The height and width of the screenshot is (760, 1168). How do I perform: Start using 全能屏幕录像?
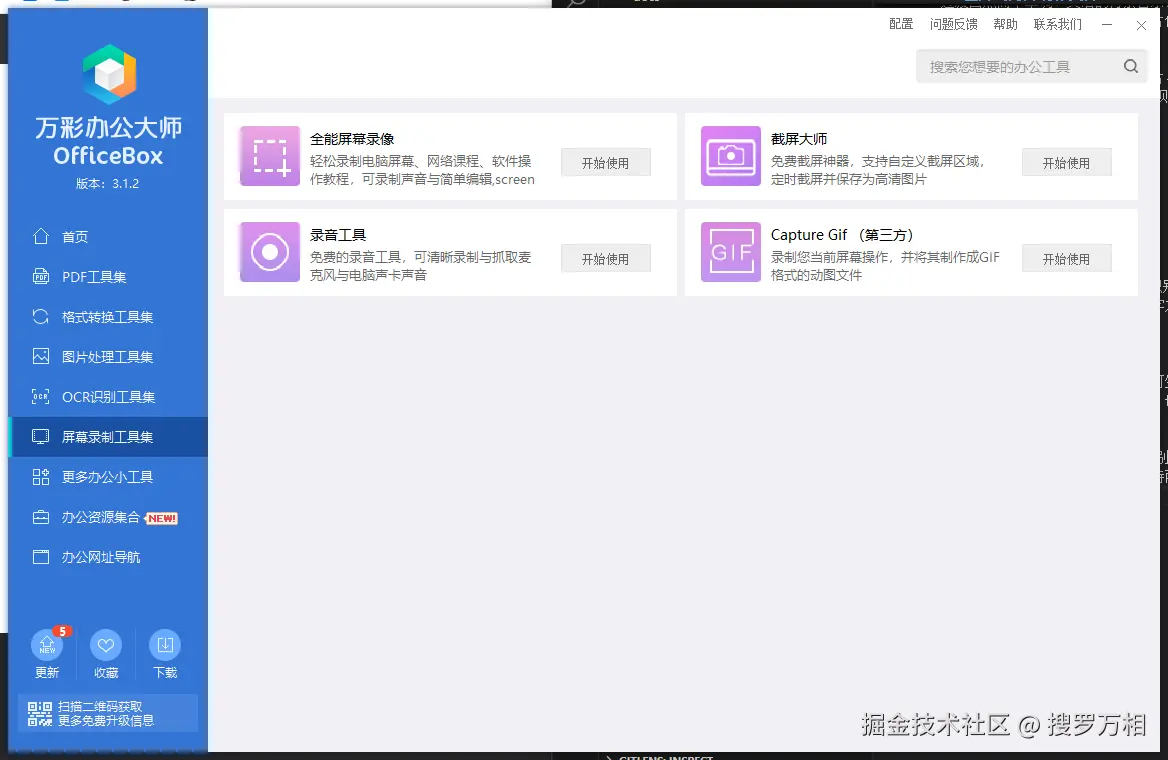pyautogui.click(x=606, y=162)
